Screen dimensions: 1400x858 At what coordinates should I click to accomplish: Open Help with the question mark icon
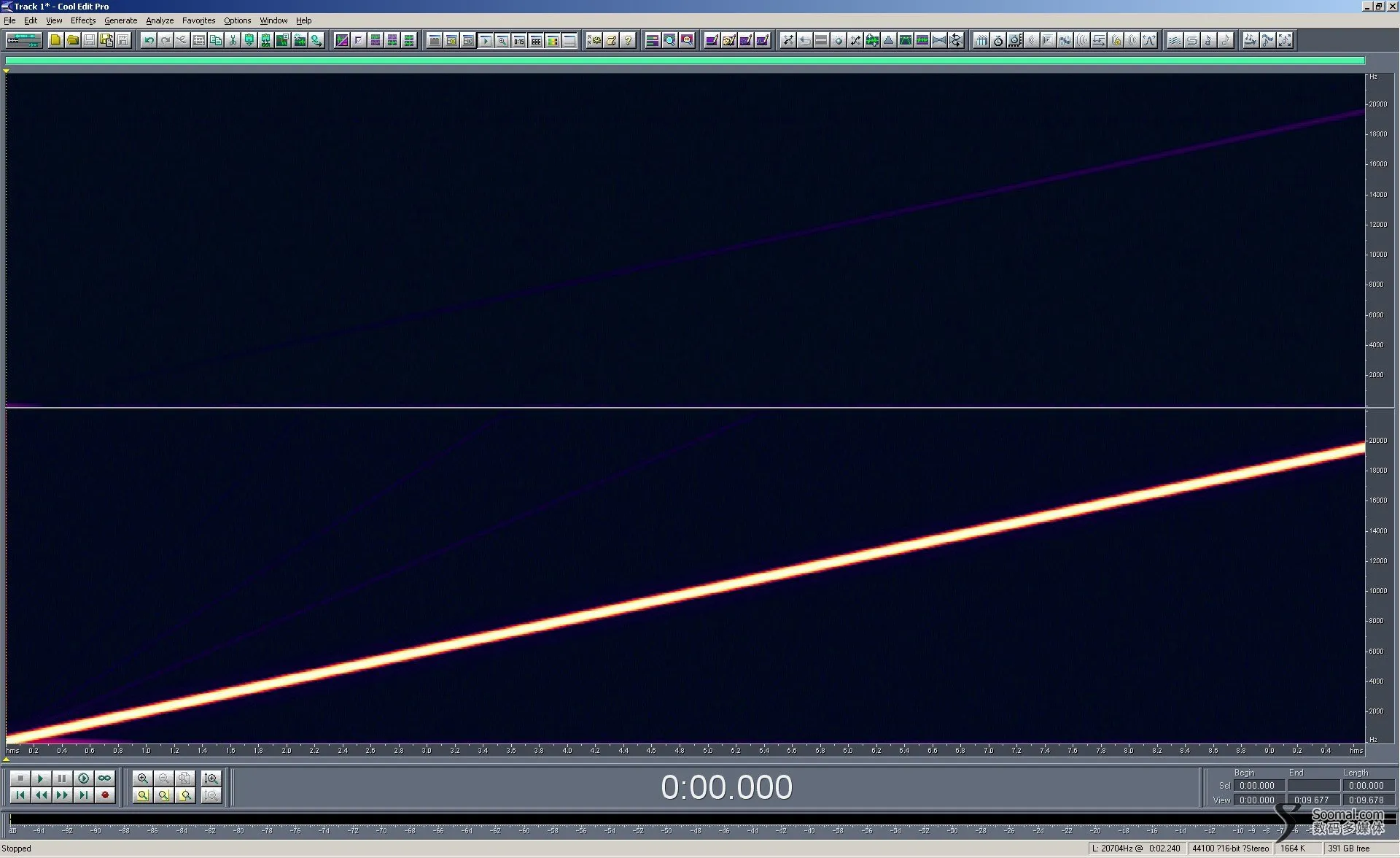tap(628, 40)
